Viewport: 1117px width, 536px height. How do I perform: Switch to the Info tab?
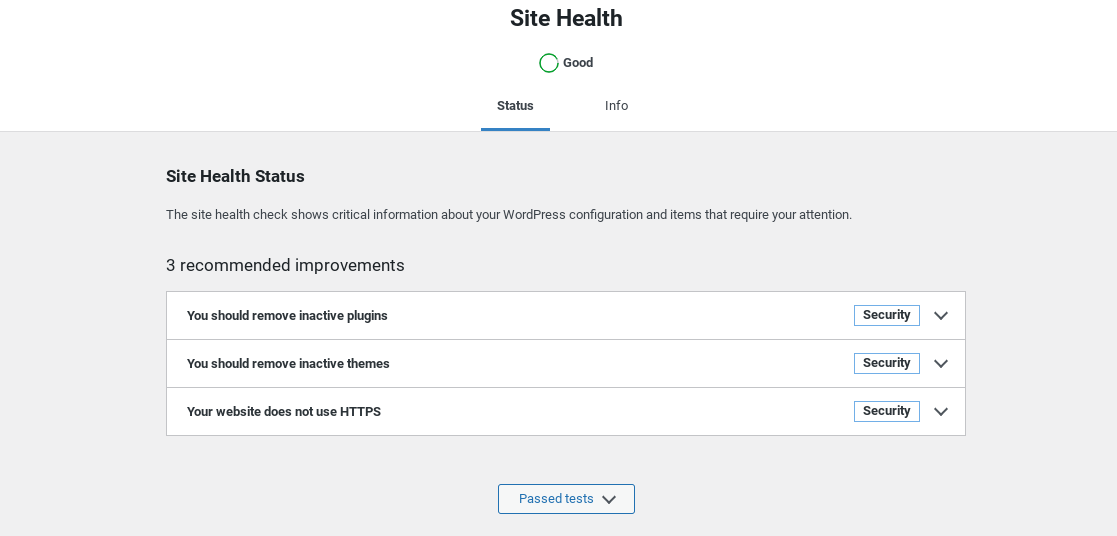[x=616, y=106]
